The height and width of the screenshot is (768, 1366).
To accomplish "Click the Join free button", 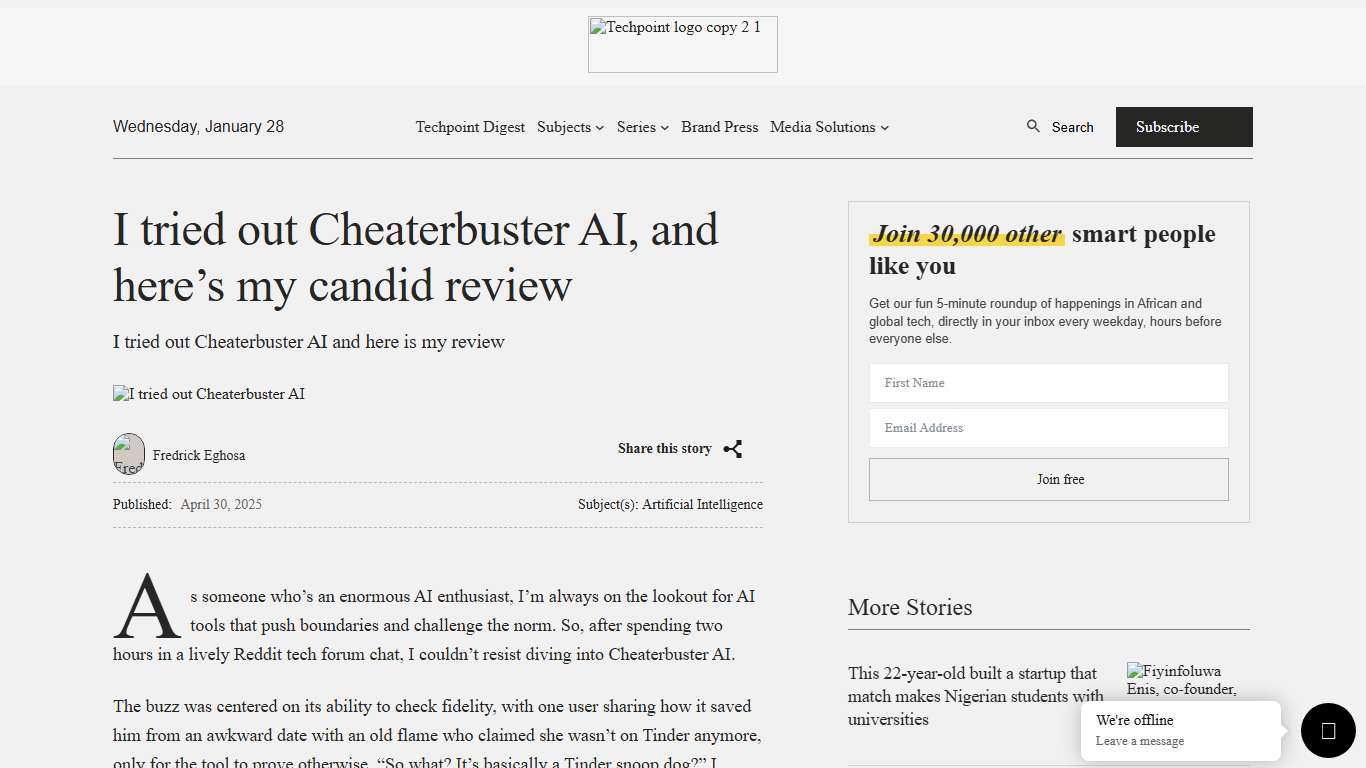I will [x=1048, y=479].
